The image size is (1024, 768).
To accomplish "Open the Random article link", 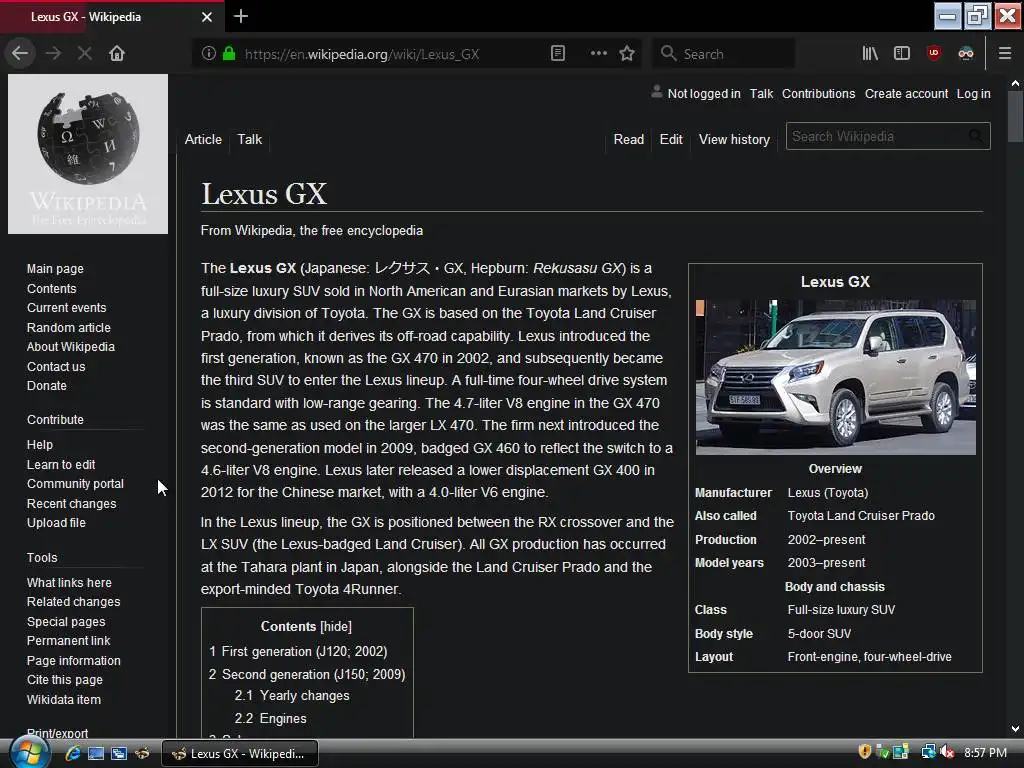I will pos(69,327).
